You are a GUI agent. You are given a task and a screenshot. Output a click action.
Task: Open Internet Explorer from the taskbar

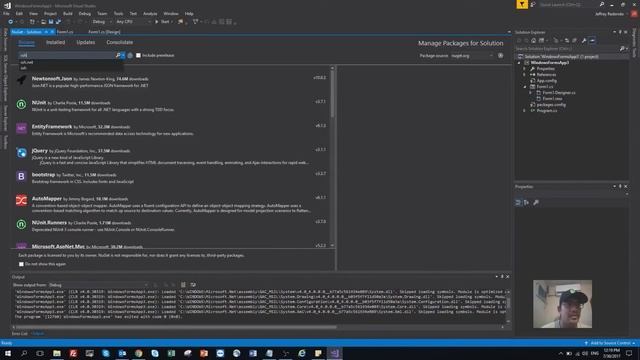click(302, 353)
